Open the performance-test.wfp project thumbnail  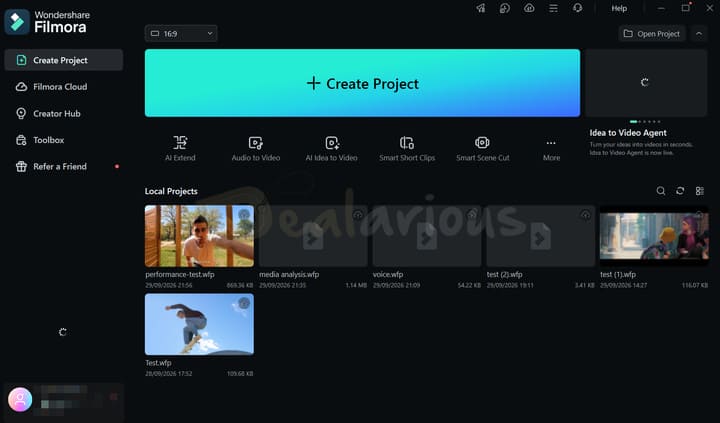[x=199, y=236]
